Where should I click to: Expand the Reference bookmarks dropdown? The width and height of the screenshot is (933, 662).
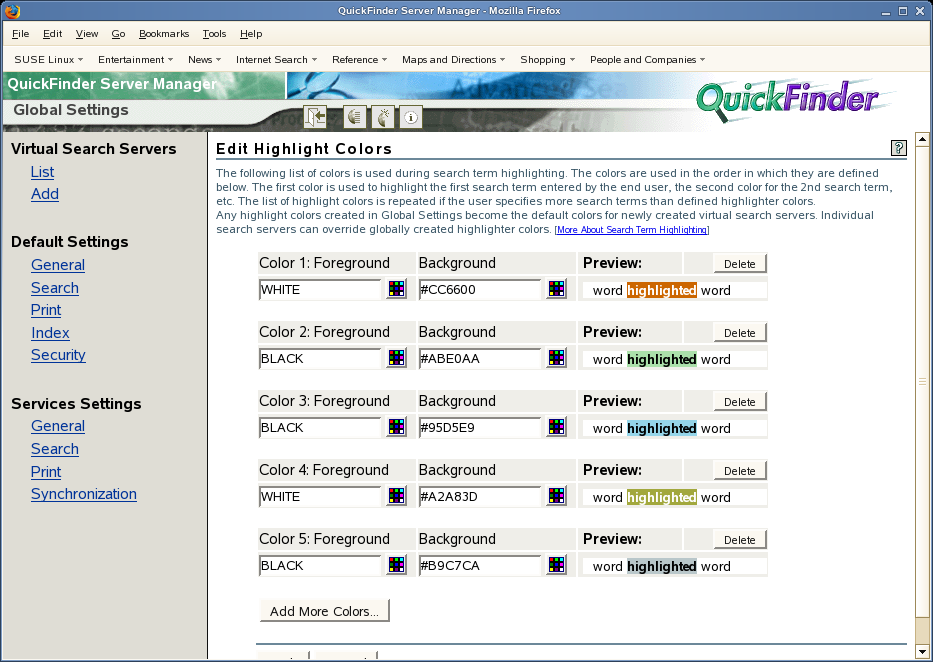[x=360, y=59]
